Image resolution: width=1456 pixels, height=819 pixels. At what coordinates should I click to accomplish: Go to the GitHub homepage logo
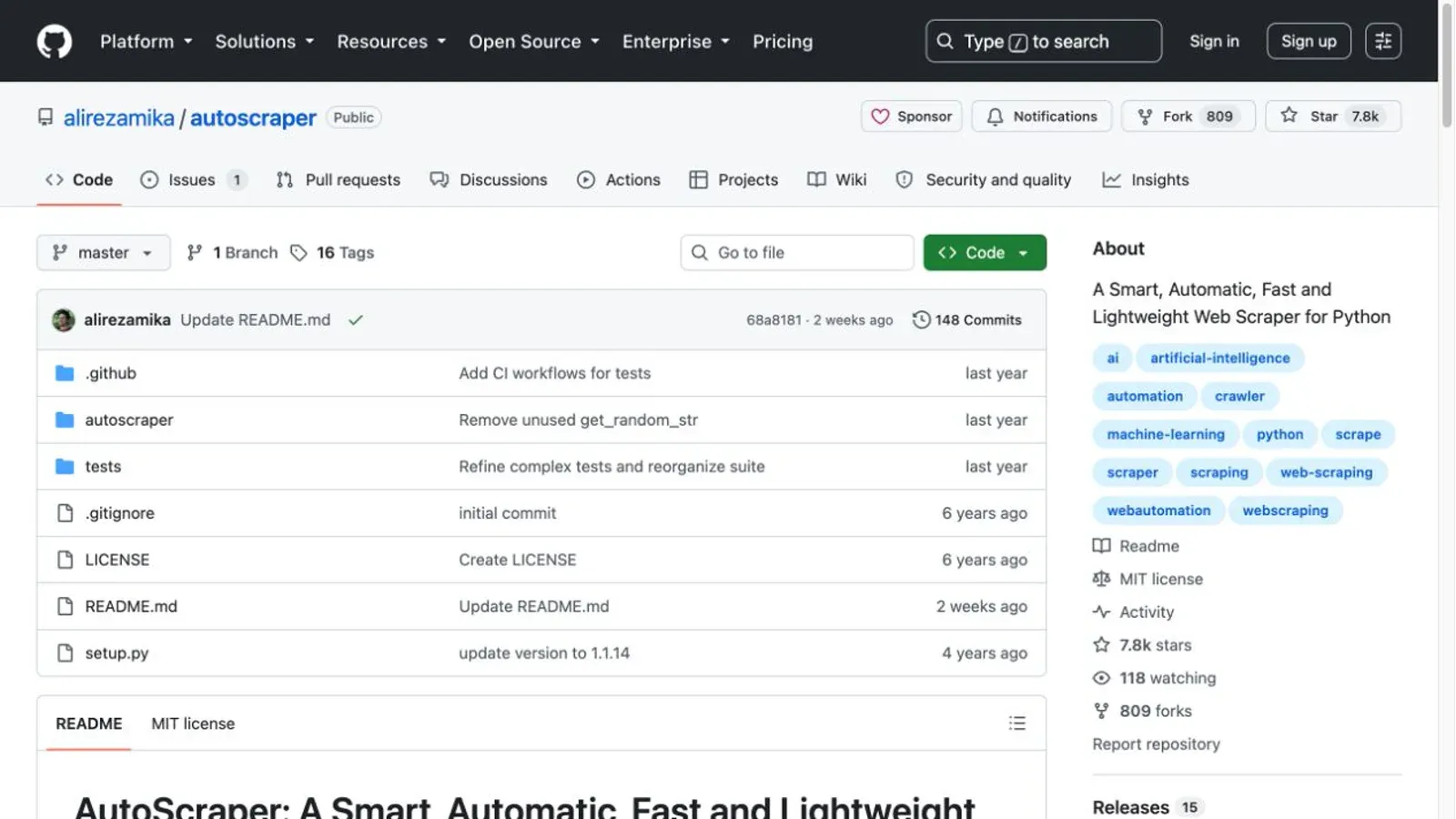point(55,42)
